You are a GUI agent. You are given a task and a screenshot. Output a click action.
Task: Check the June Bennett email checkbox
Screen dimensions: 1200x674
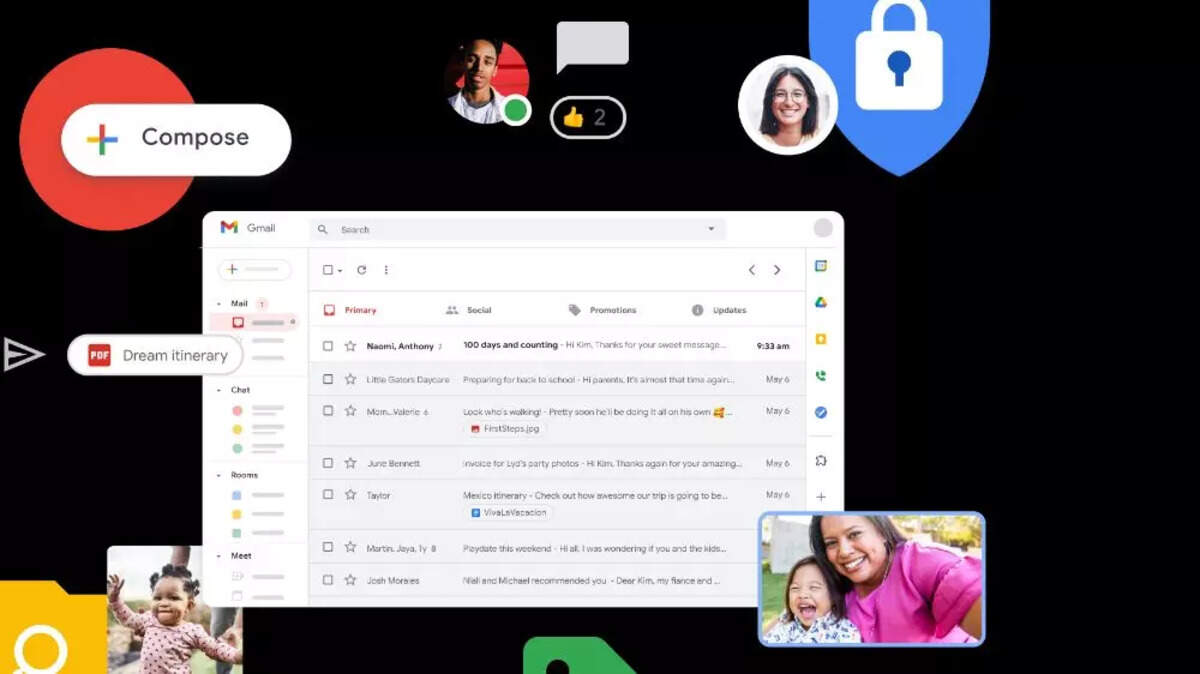[x=327, y=463]
